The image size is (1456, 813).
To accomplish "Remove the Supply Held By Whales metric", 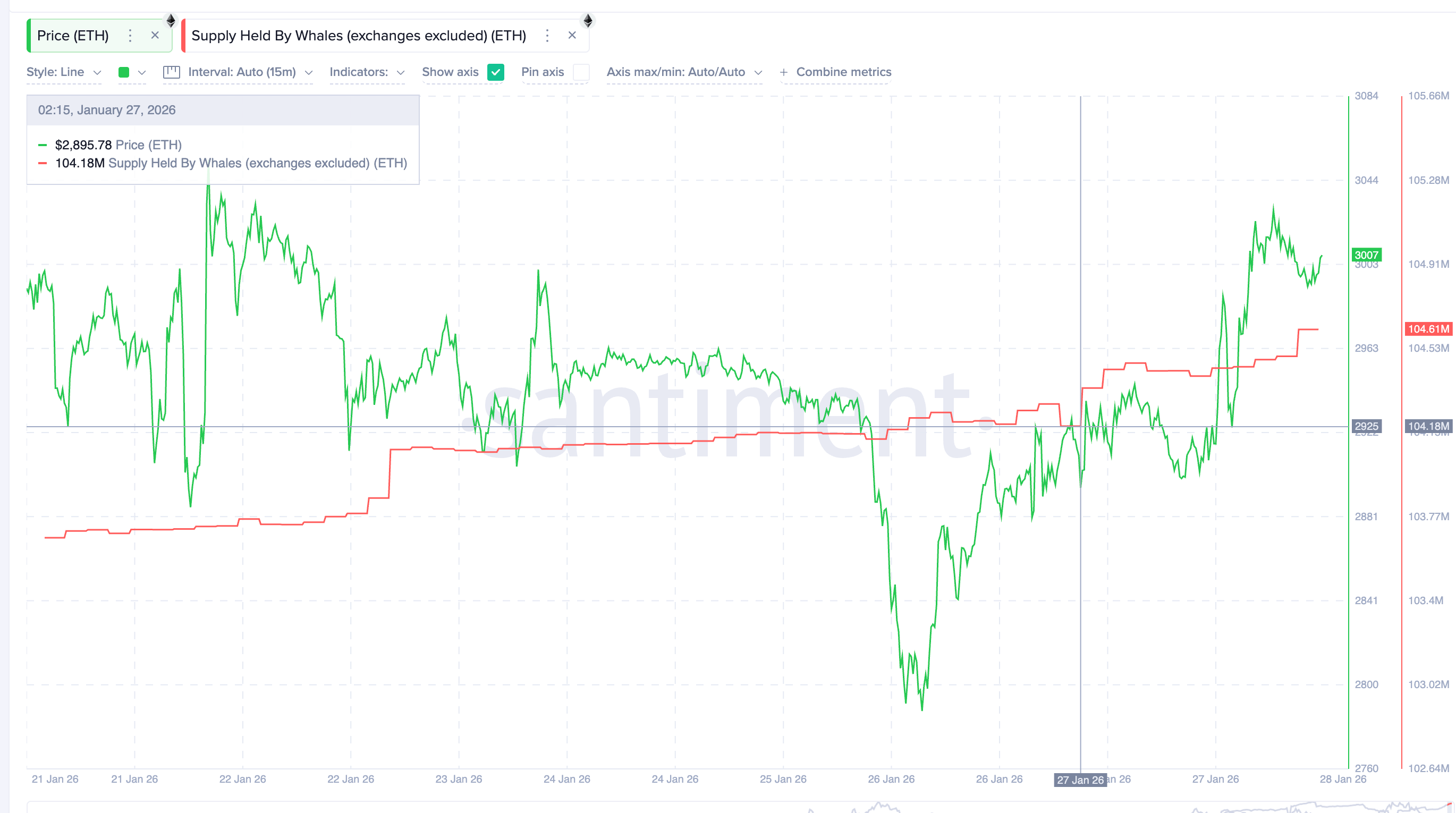I will (x=572, y=35).
